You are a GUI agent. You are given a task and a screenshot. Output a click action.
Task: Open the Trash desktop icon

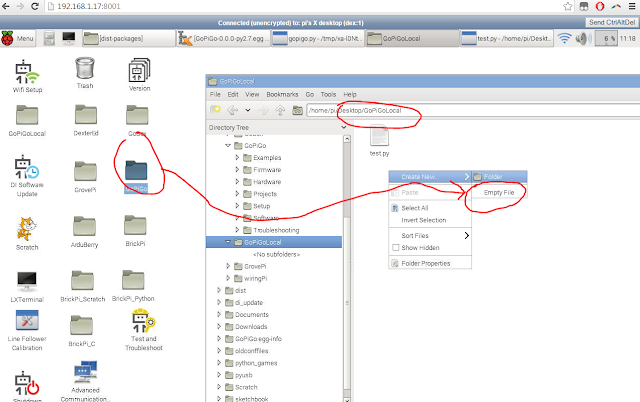click(85, 72)
